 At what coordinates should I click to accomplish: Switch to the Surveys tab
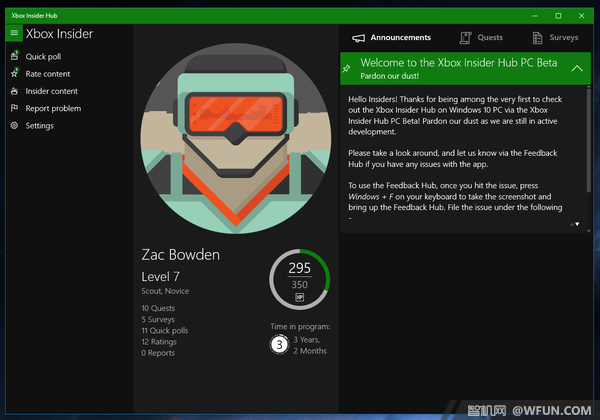pyautogui.click(x=555, y=37)
